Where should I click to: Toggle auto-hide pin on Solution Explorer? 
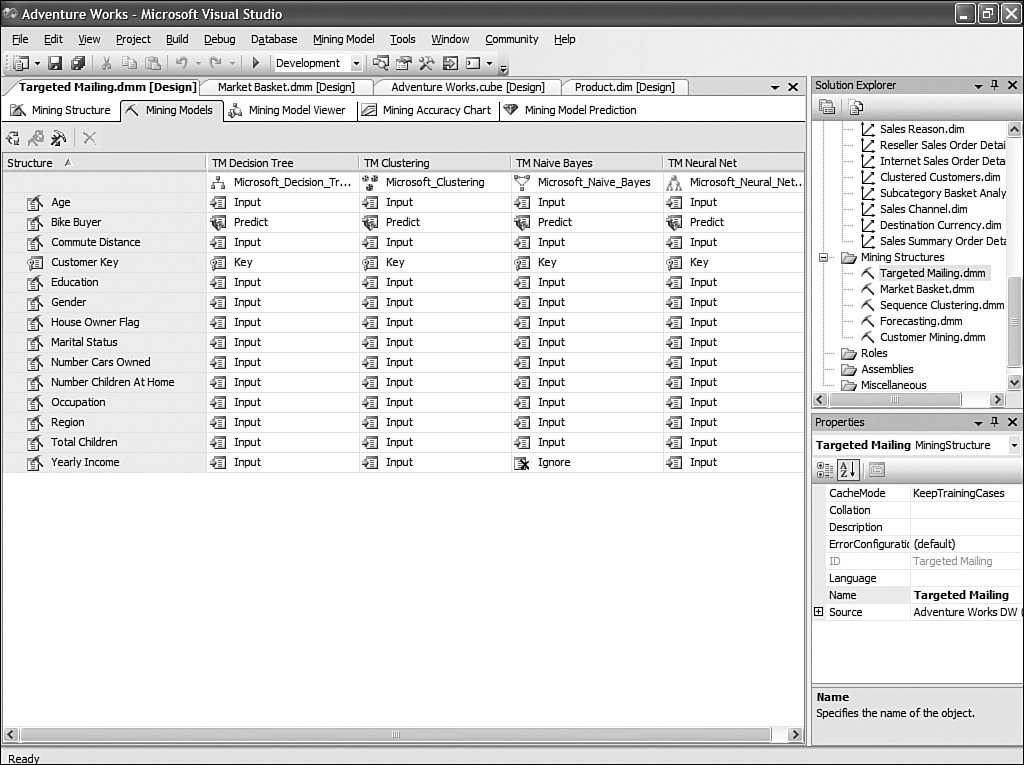(x=995, y=86)
